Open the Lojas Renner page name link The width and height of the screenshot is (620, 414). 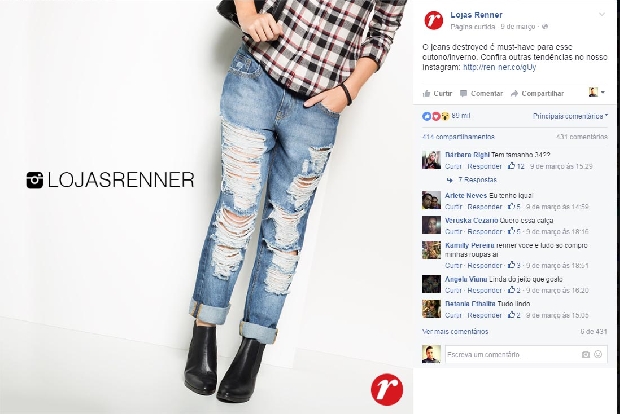coord(476,15)
